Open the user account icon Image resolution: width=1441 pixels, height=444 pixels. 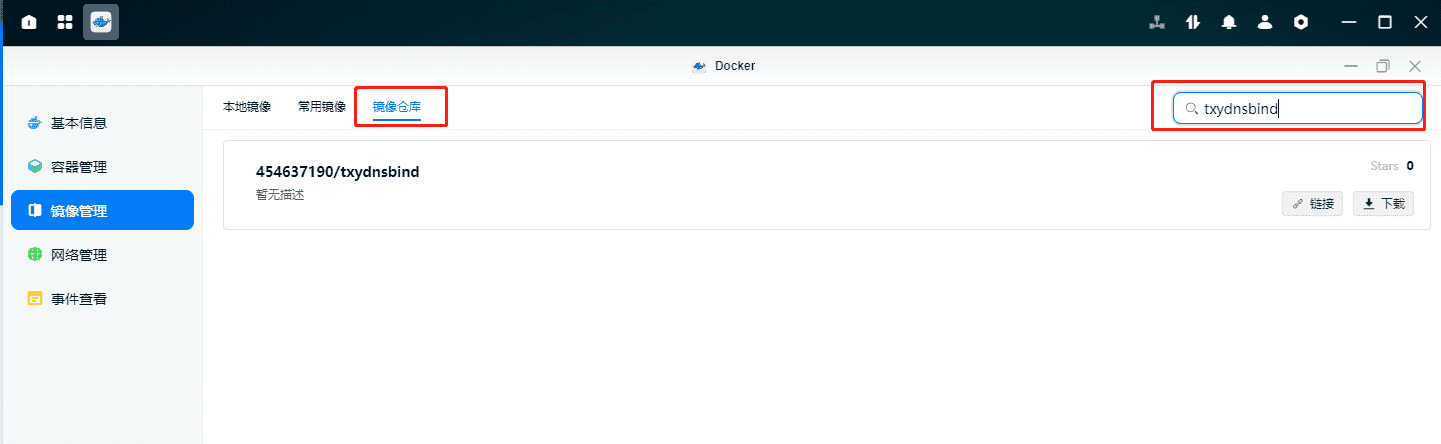point(1265,22)
